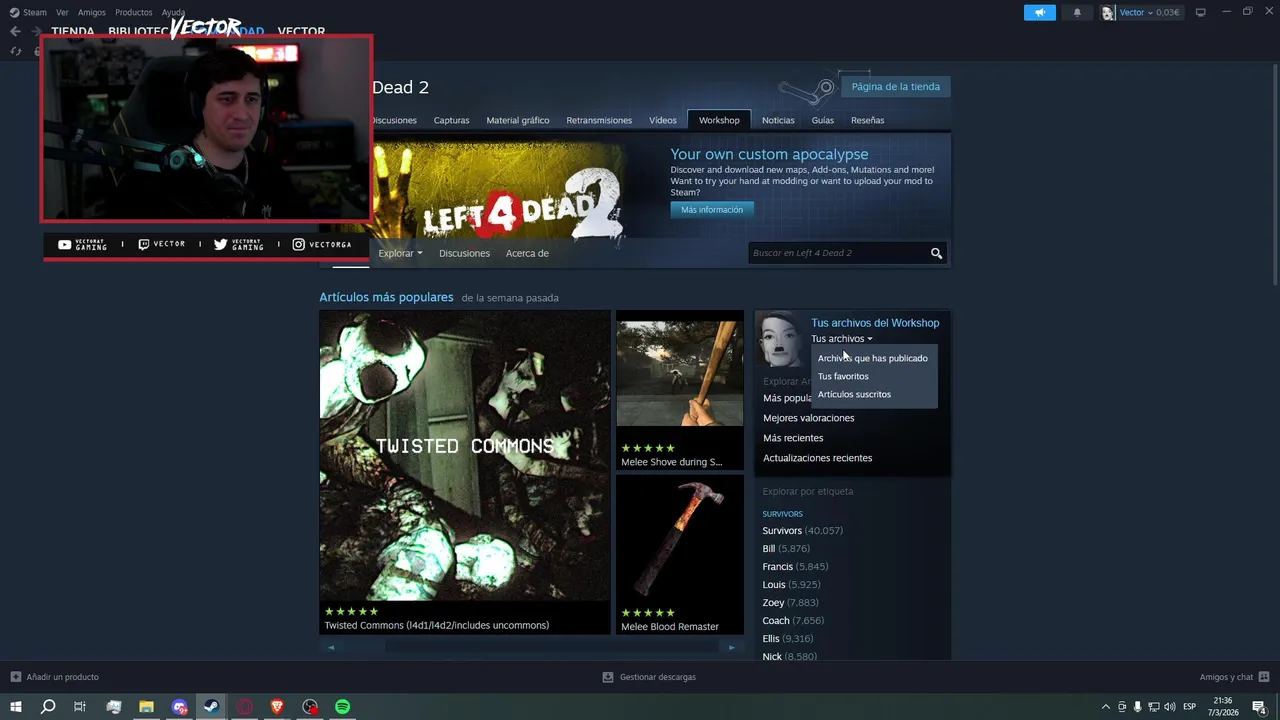This screenshot has width=1280, height=720.
Task: Open Windows taskbar search
Action: click(47, 707)
